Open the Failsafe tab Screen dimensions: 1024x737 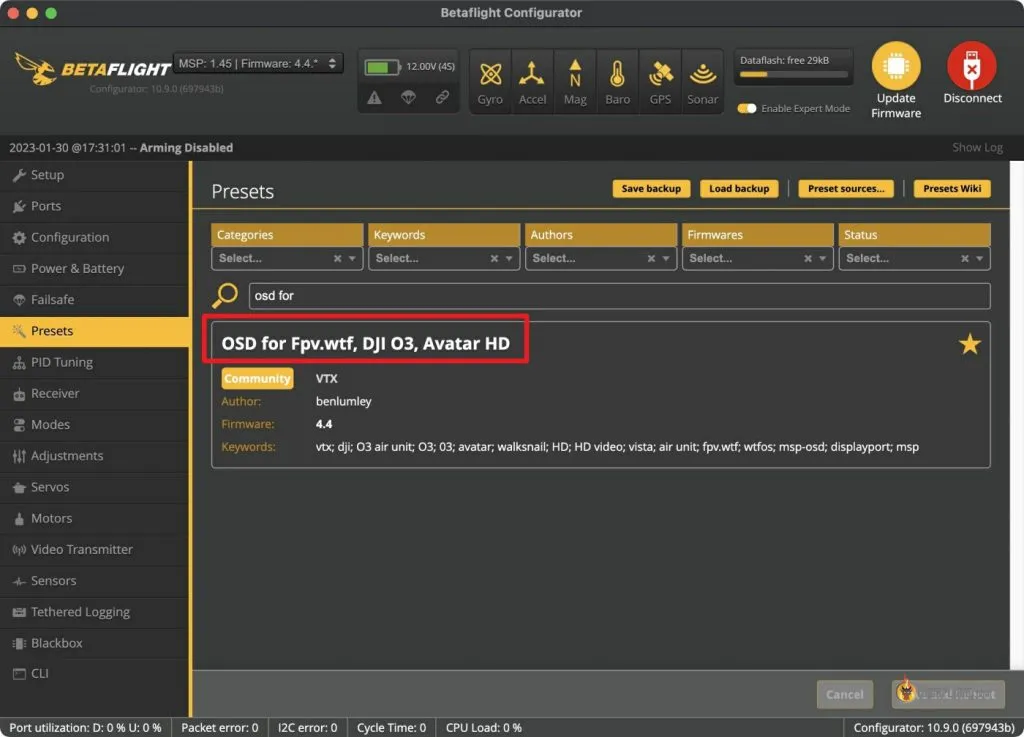coord(95,300)
